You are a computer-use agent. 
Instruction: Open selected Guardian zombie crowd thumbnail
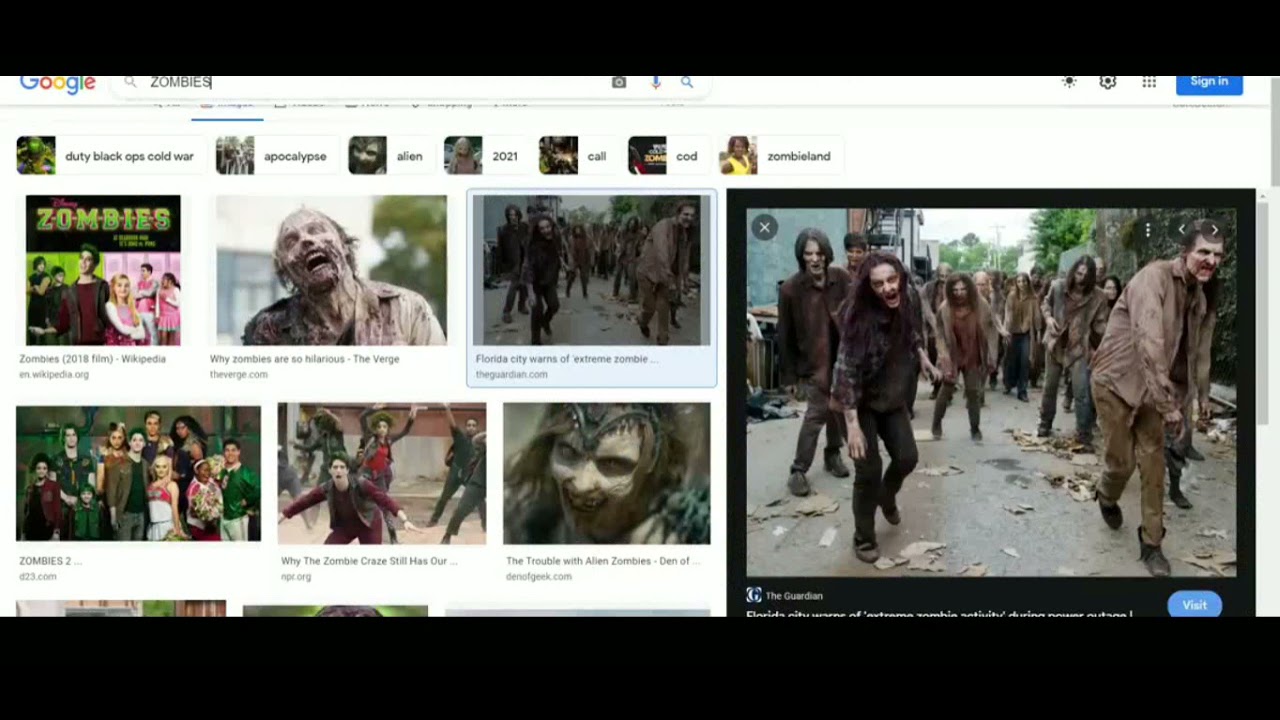[x=591, y=270]
